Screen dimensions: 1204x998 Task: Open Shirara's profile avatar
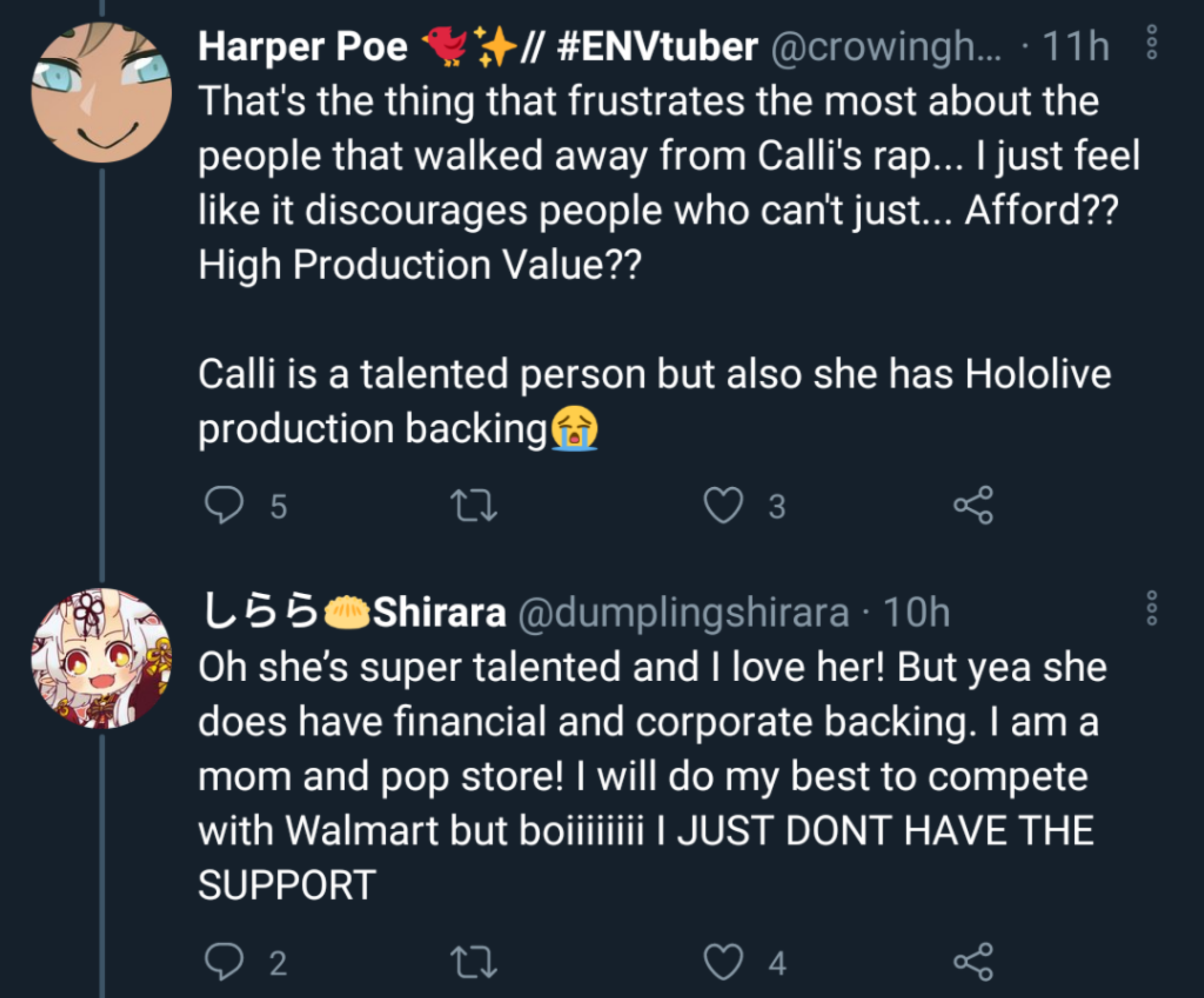(x=101, y=658)
